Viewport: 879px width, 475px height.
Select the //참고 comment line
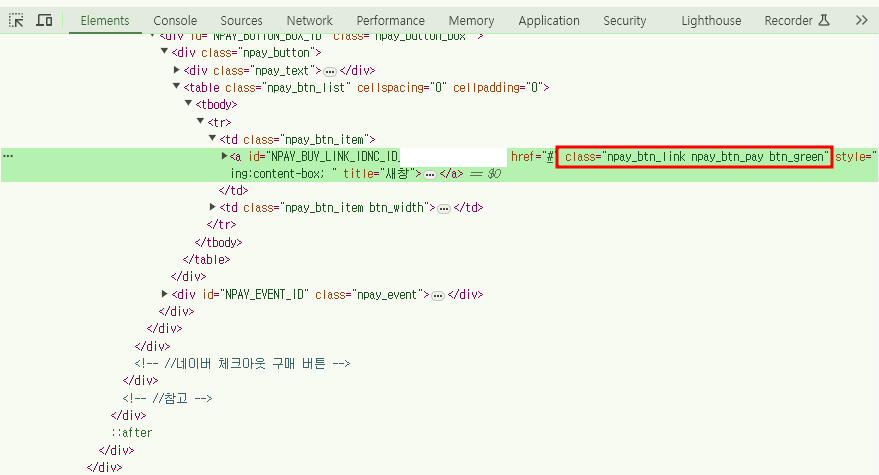tap(167, 399)
